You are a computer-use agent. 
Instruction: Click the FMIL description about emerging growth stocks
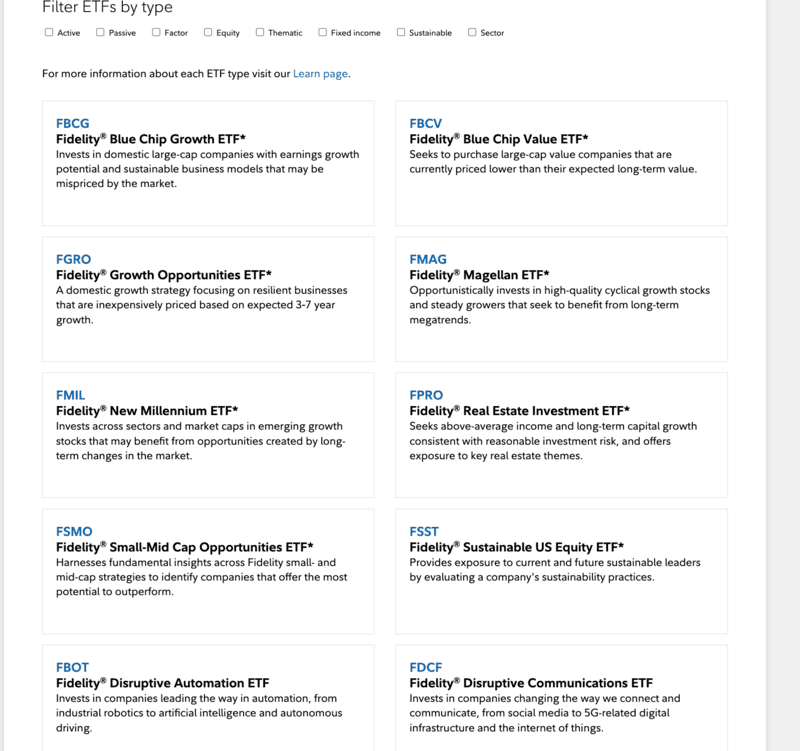(x=201, y=441)
